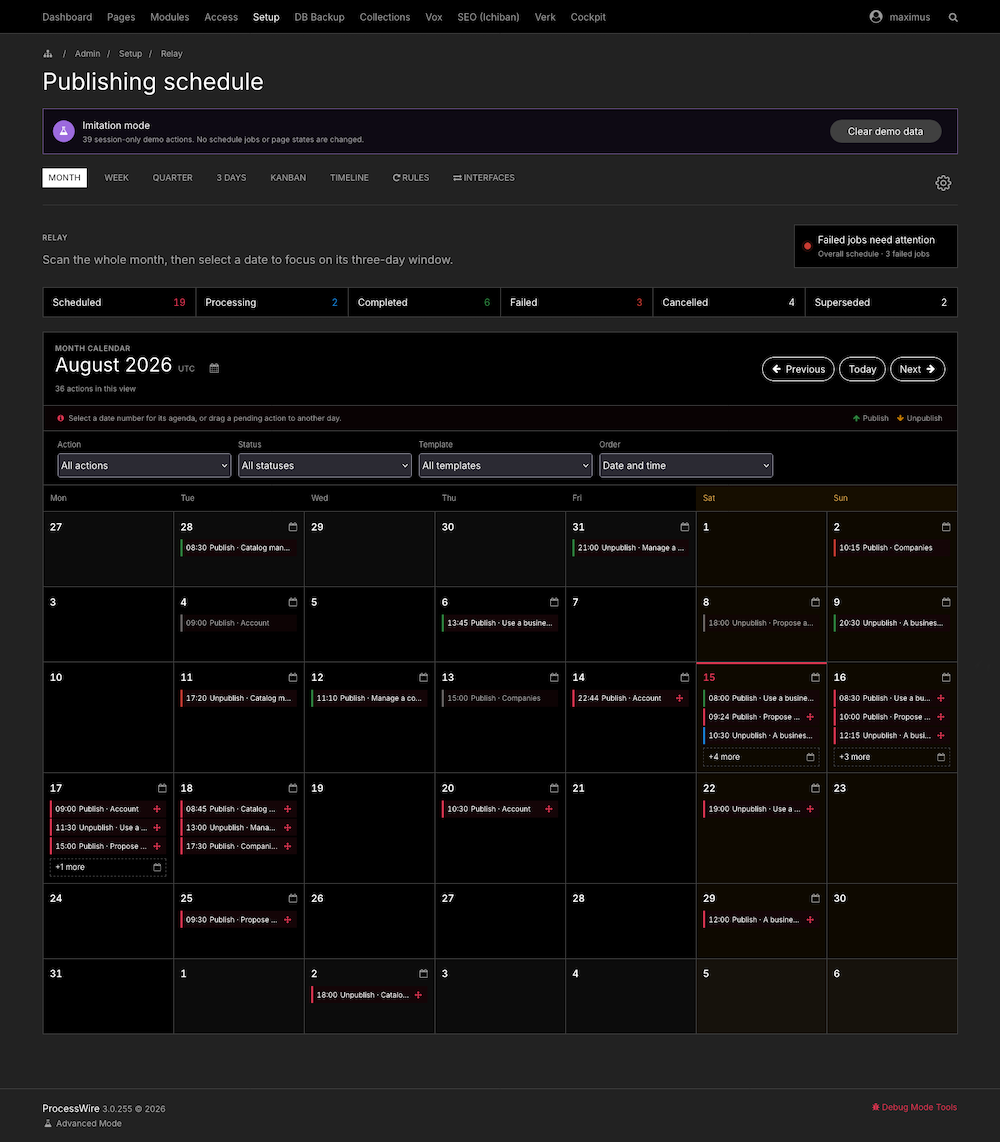Go to the Next month button
The height and width of the screenshot is (1142, 1000).
coord(918,369)
